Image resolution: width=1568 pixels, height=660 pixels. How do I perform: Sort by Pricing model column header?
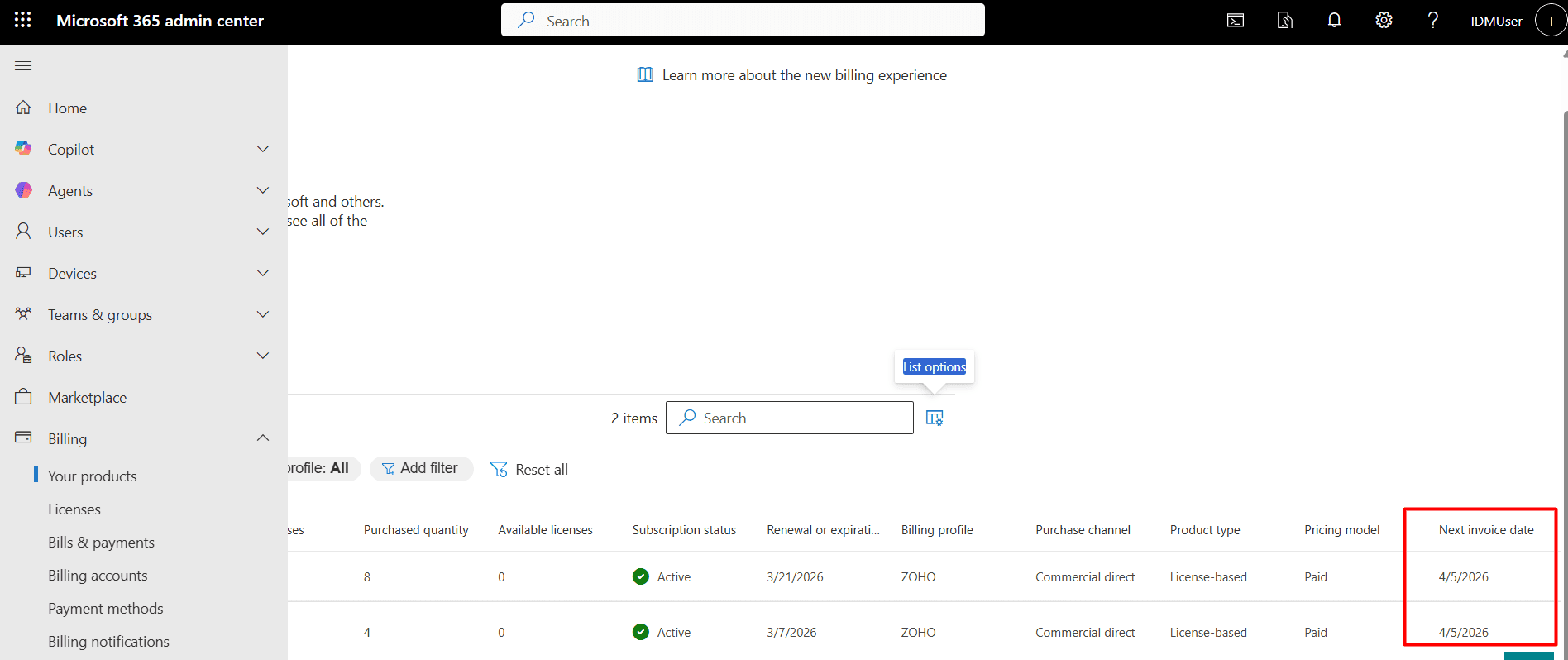point(1341,529)
